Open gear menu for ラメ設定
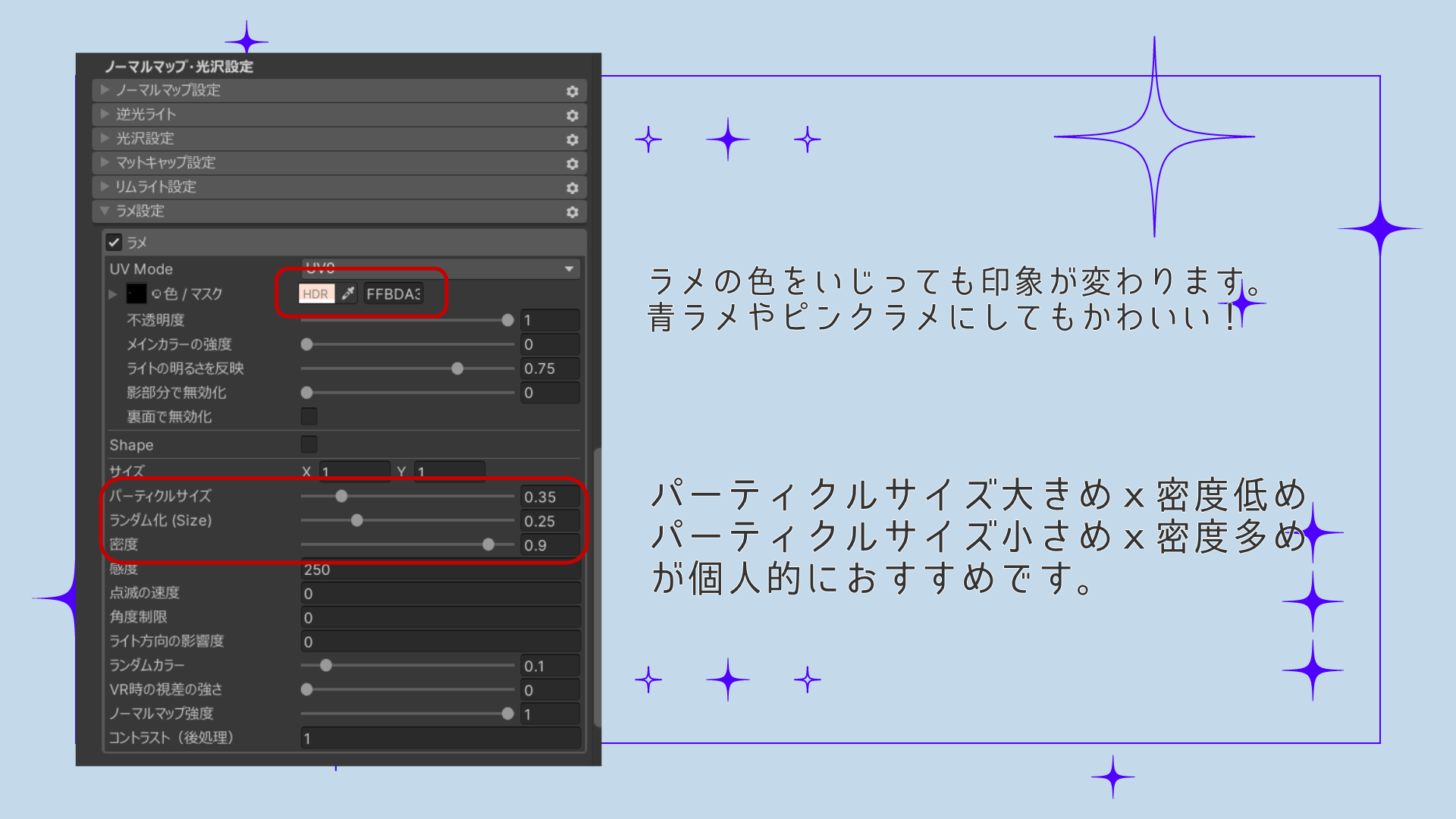Image resolution: width=1456 pixels, height=819 pixels. [573, 212]
